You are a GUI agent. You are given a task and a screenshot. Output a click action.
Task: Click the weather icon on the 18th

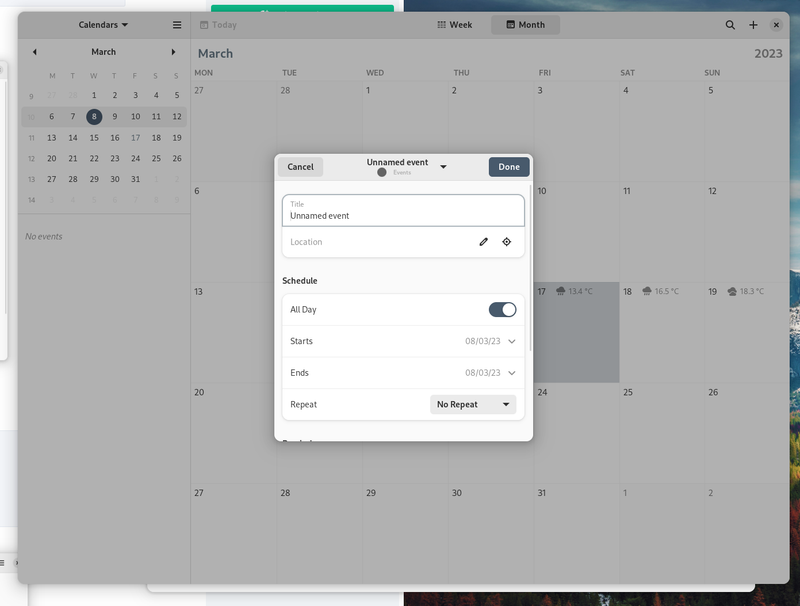point(647,291)
